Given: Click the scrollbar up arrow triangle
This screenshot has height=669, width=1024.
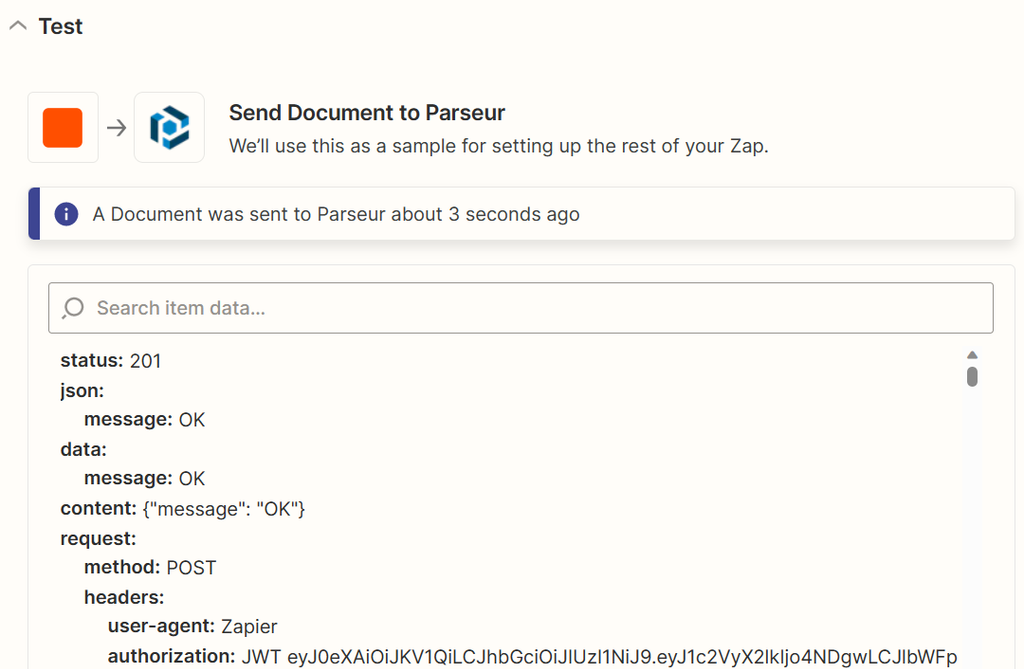Looking at the screenshot, I should [x=971, y=353].
